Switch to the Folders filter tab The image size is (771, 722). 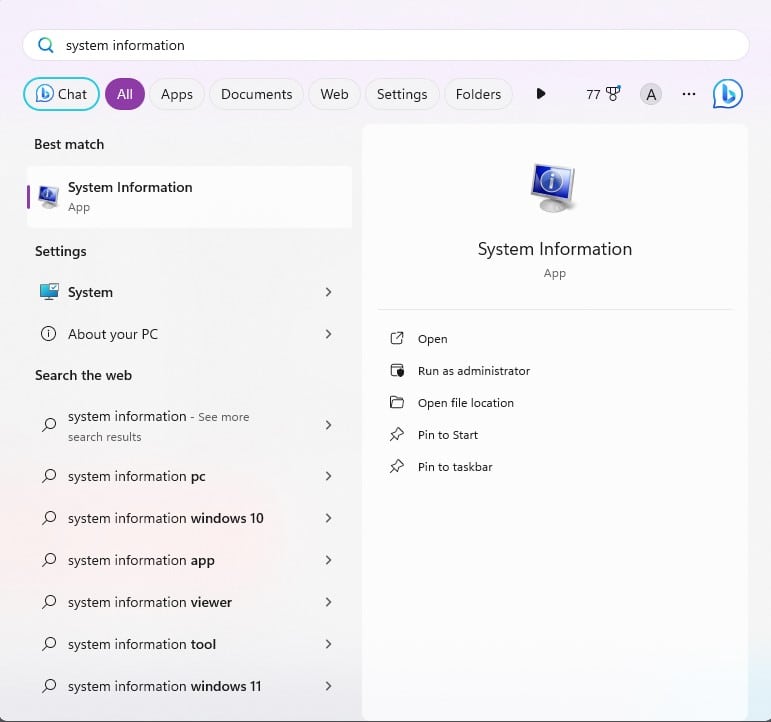(x=478, y=94)
